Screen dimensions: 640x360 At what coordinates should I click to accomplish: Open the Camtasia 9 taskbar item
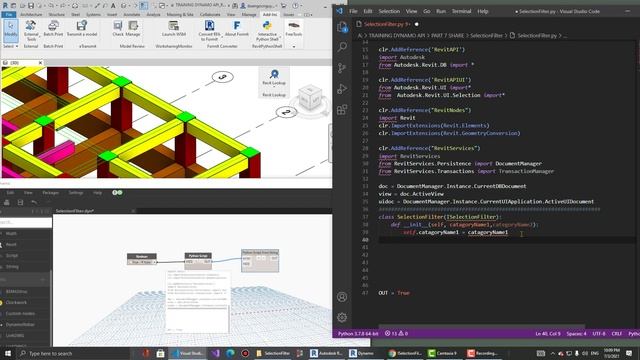(x=444, y=353)
